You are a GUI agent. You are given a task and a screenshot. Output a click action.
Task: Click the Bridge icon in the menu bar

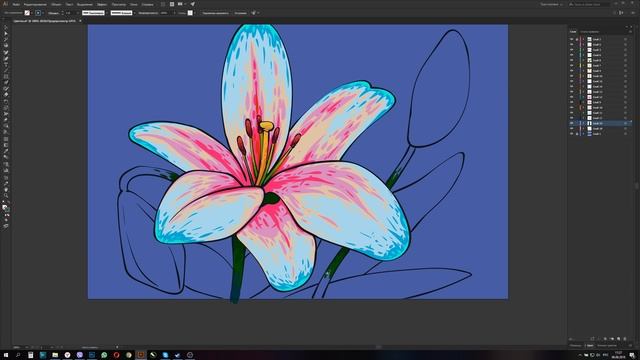pyautogui.click(x=163, y=4)
